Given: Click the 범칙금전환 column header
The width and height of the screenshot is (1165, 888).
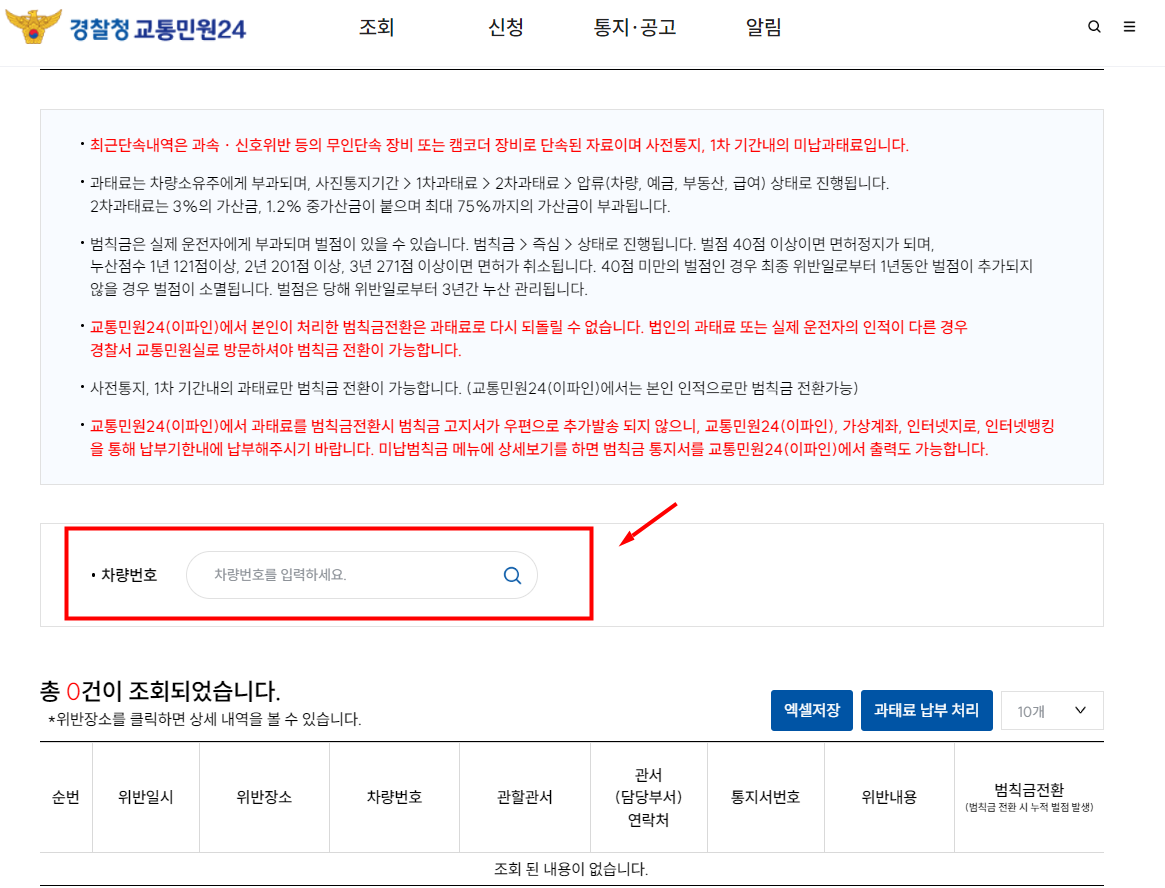Looking at the screenshot, I should coord(1029,797).
